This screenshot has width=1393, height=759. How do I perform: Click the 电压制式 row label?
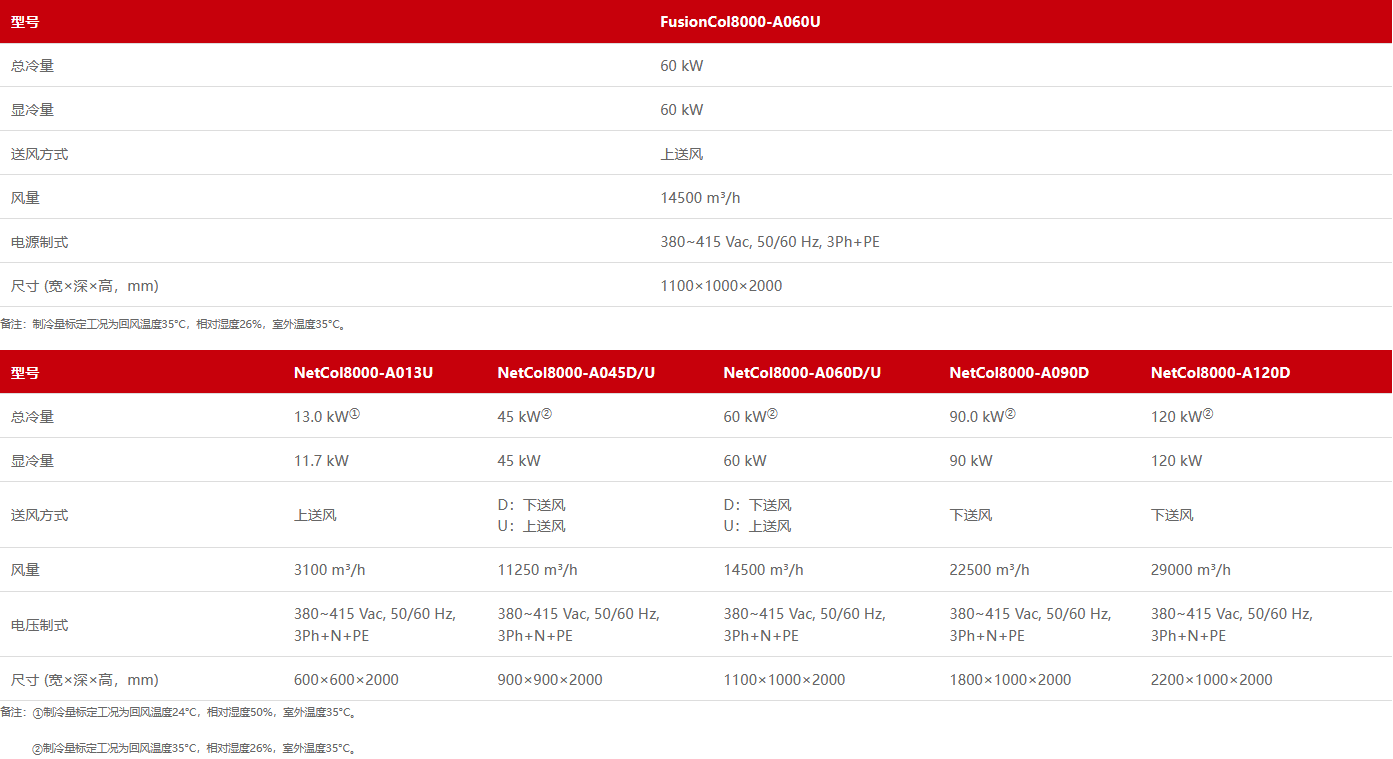[x=39, y=625]
